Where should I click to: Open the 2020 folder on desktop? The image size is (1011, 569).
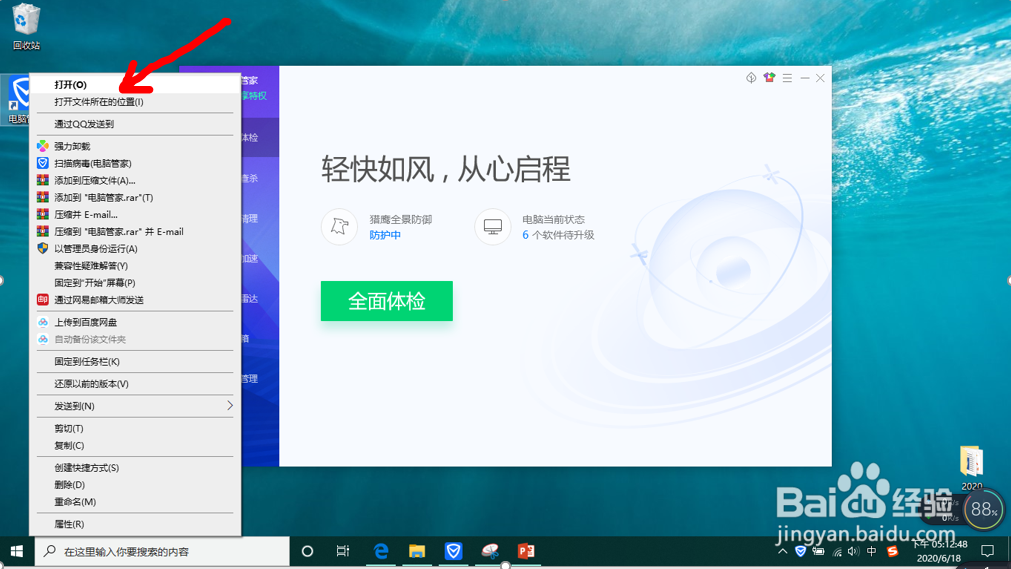pyautogui.click(x=972, y=468)
